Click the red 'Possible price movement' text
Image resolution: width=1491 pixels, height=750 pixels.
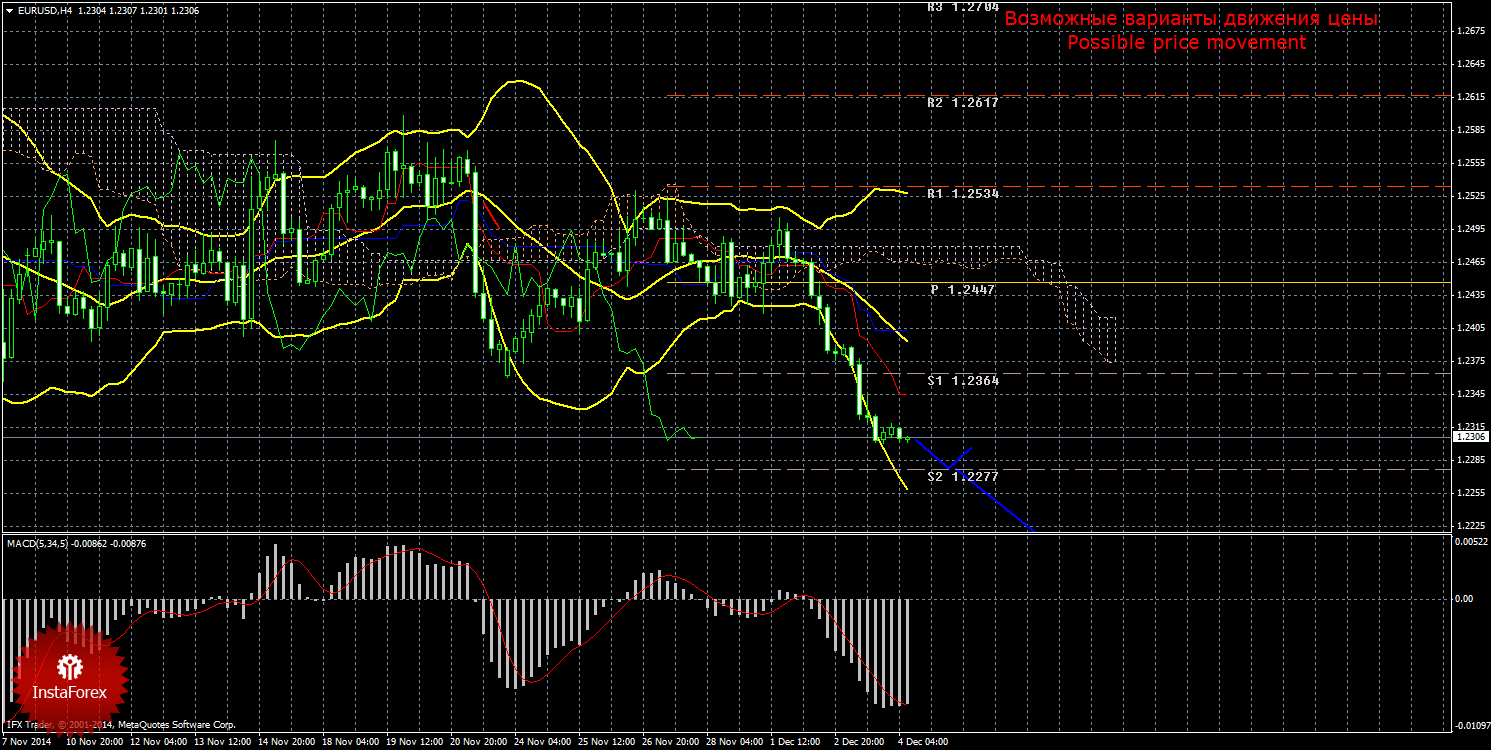[1186, 43]
